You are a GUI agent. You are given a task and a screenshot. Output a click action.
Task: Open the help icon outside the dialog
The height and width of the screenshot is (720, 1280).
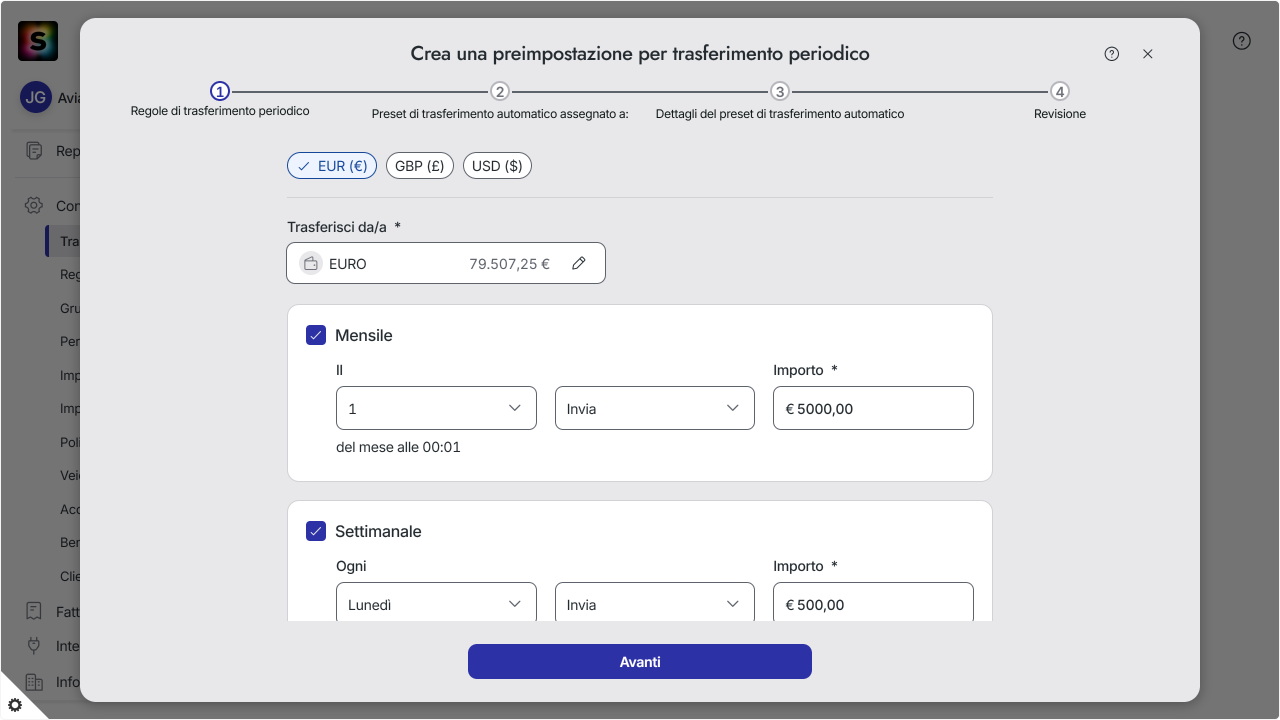1242,41
